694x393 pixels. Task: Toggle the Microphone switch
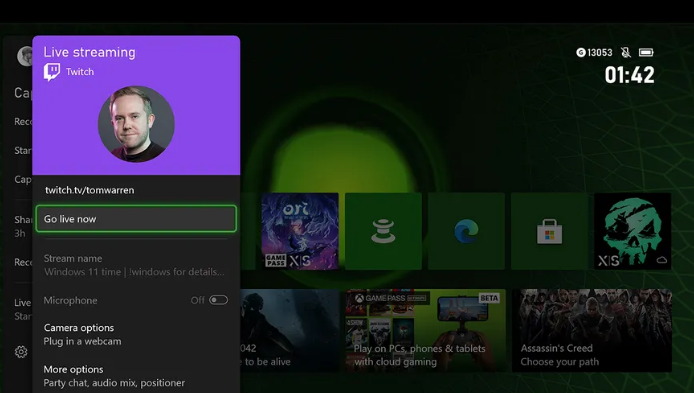coord(218,300)
